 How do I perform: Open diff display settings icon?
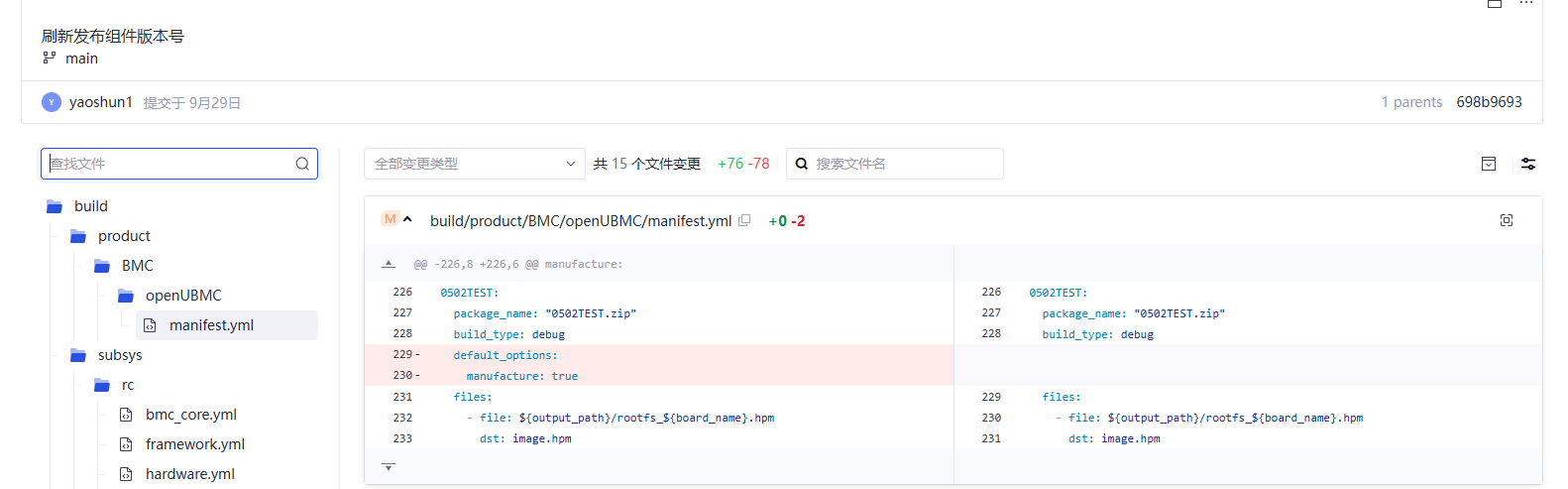(x=1527, y=164)
